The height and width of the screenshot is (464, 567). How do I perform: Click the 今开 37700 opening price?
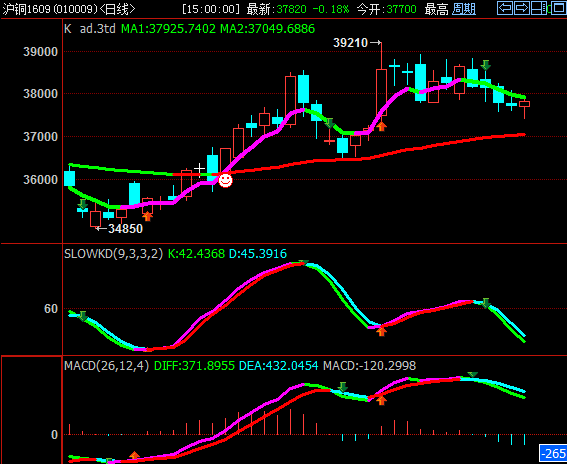coord(387,9)
